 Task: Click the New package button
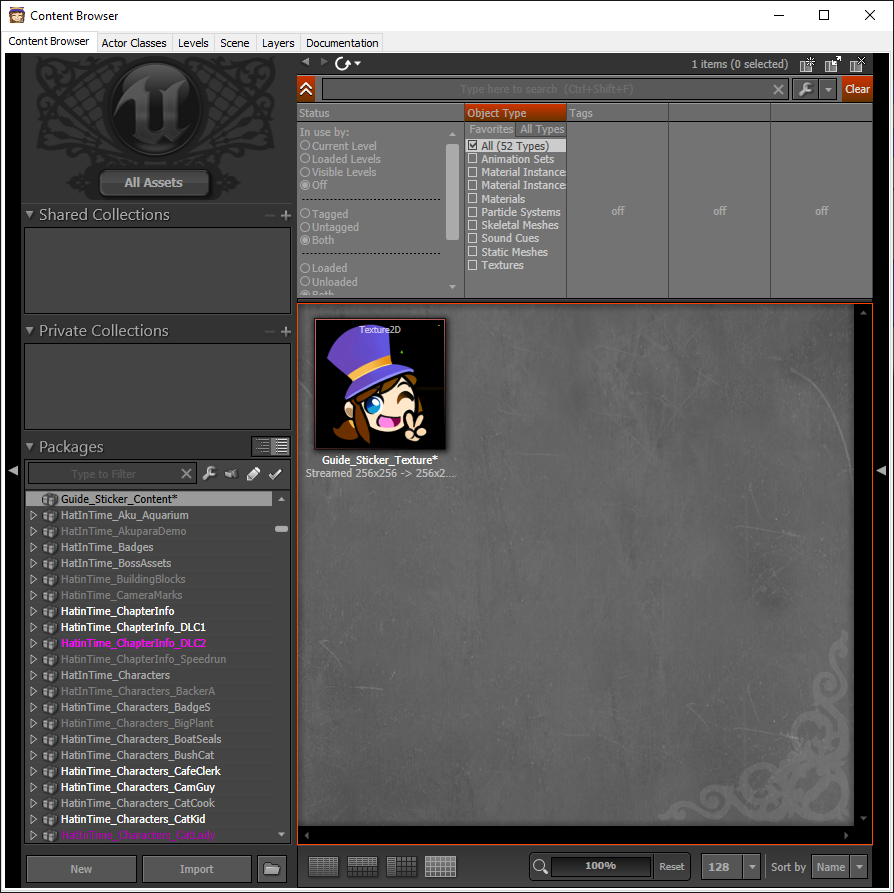(x=81, y=868)
